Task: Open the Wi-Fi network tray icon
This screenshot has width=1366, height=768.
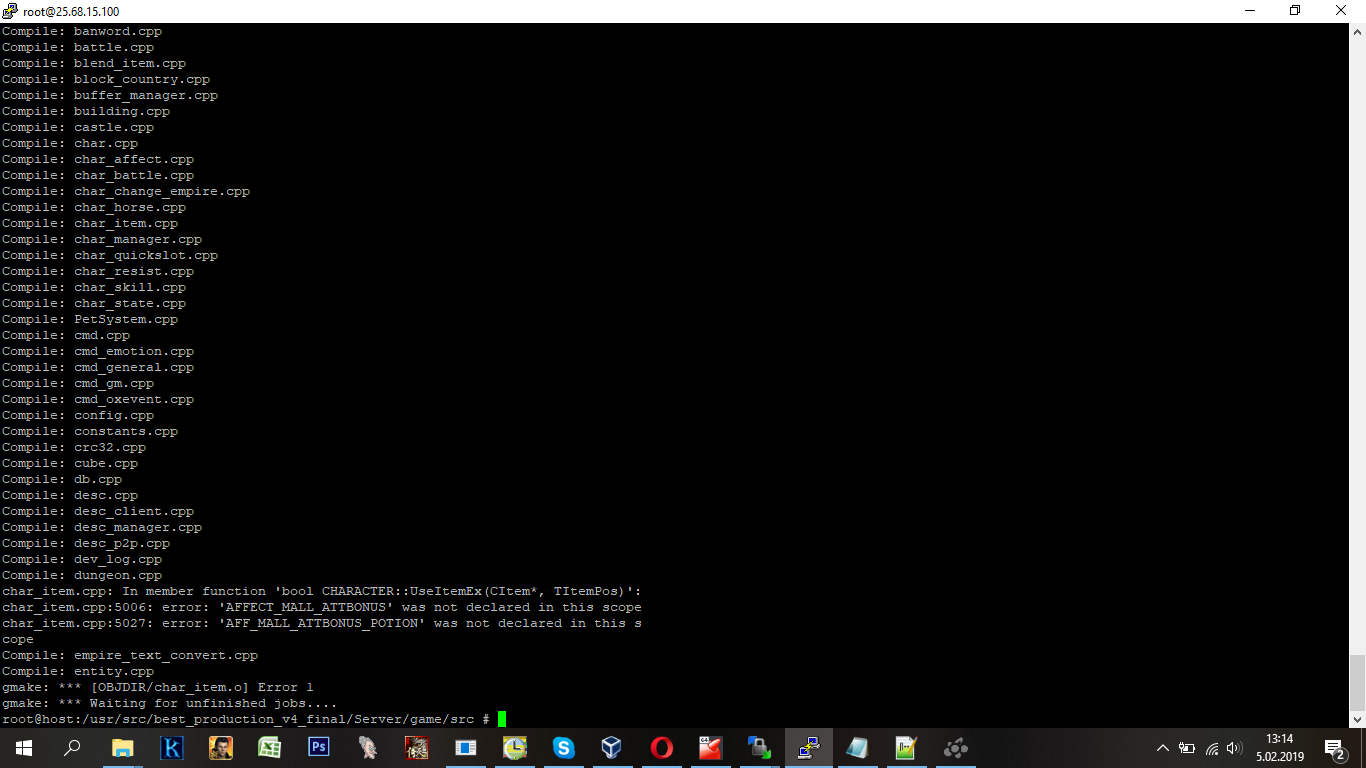Action: pyautogui.click(x=1212, y=747)
